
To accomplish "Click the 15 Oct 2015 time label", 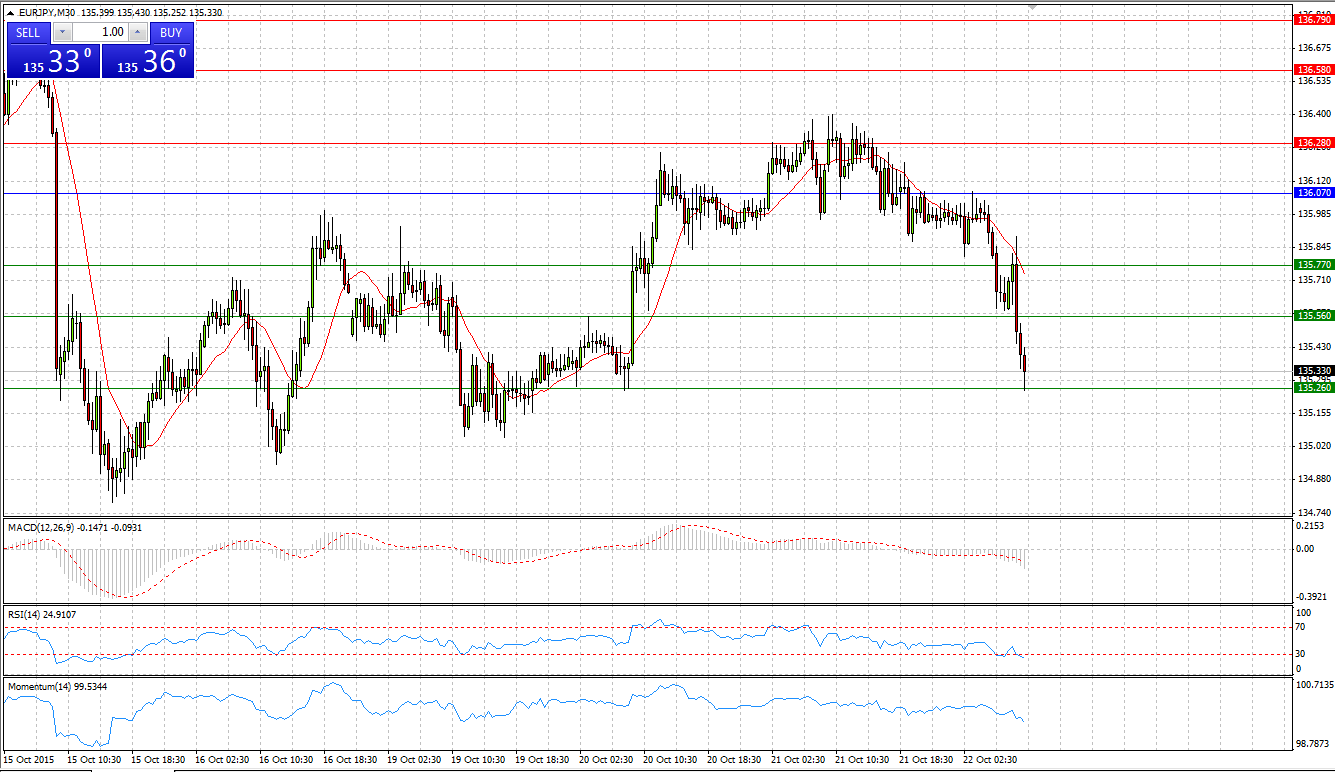I will (x=30, y=760).
